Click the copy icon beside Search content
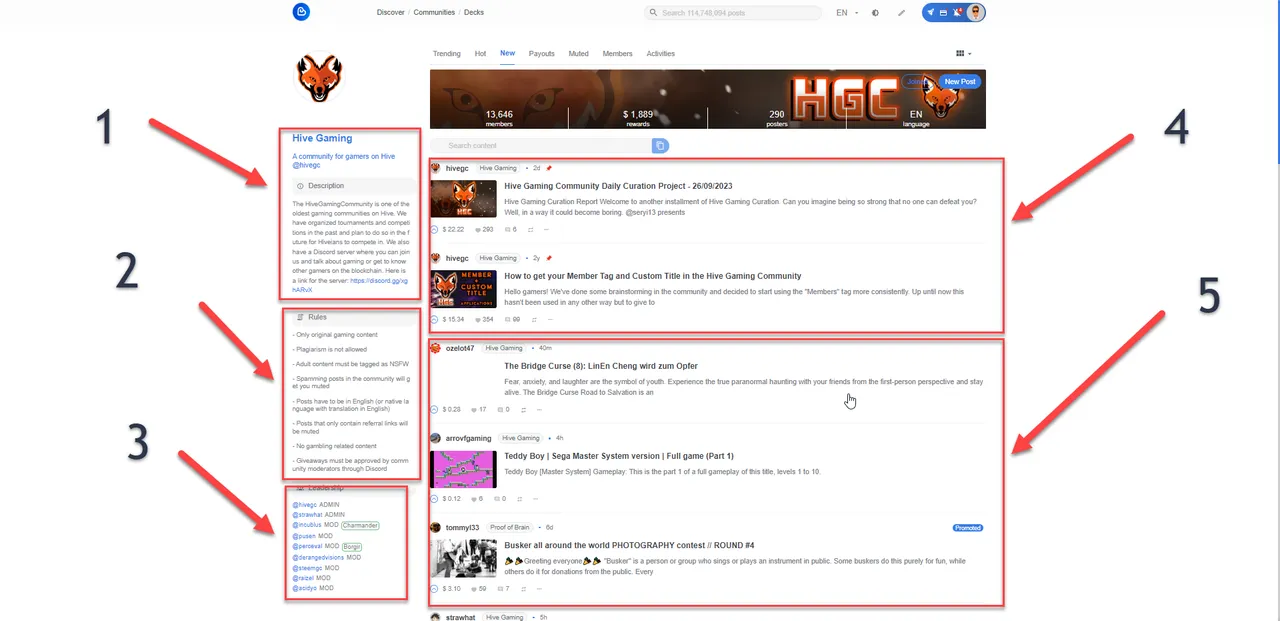This screenshot has height=621, width=1280. click(x=660, y=146)
